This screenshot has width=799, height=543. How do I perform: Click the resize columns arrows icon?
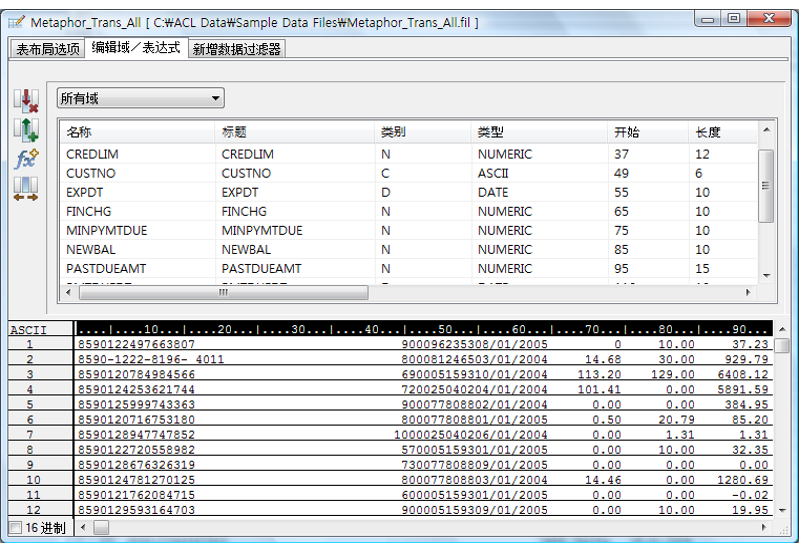point(26,188)
